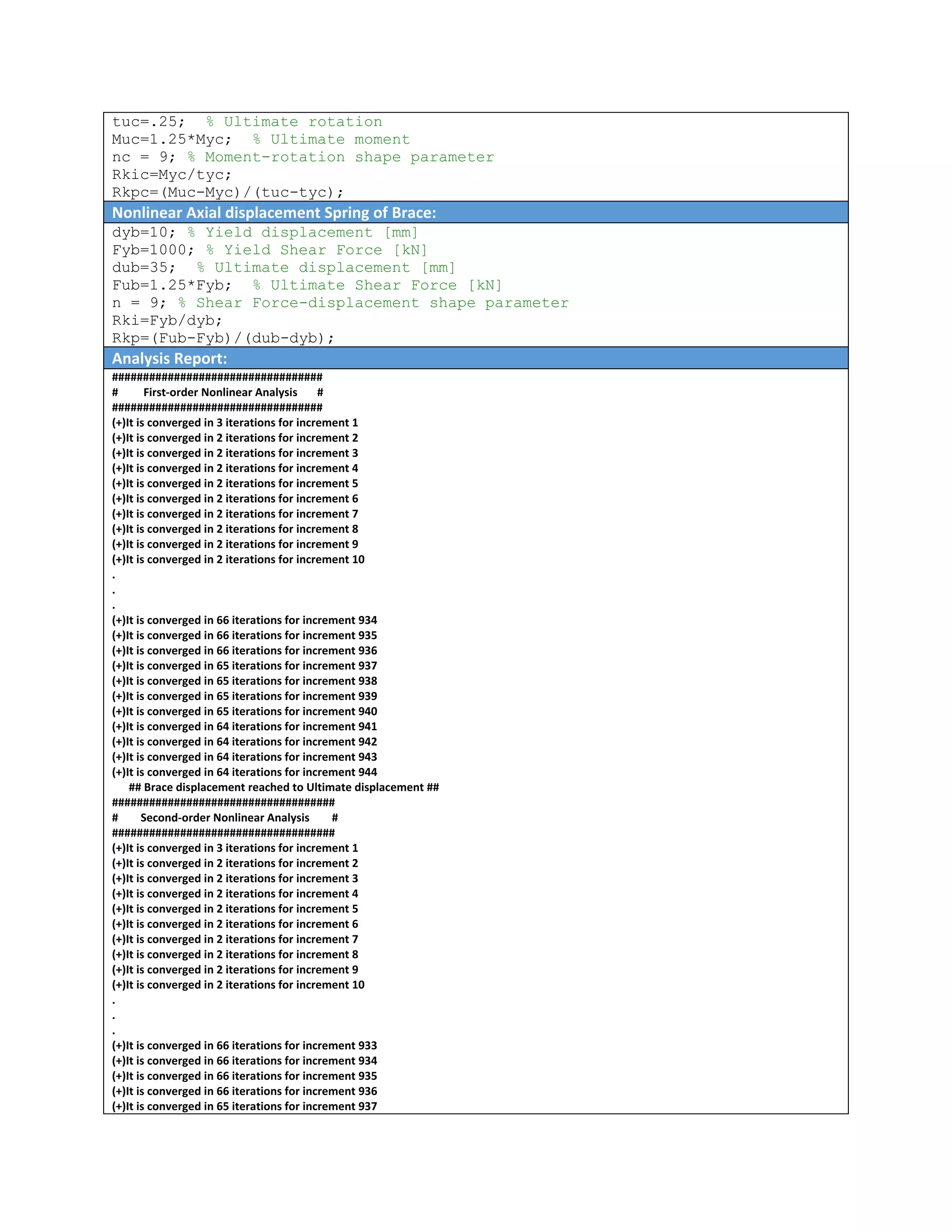This screenshot has width=952, height=1232.
Task: Click the 'Nonlinear Axial displacement Spring of Brace' header
Action: (273, 212)
